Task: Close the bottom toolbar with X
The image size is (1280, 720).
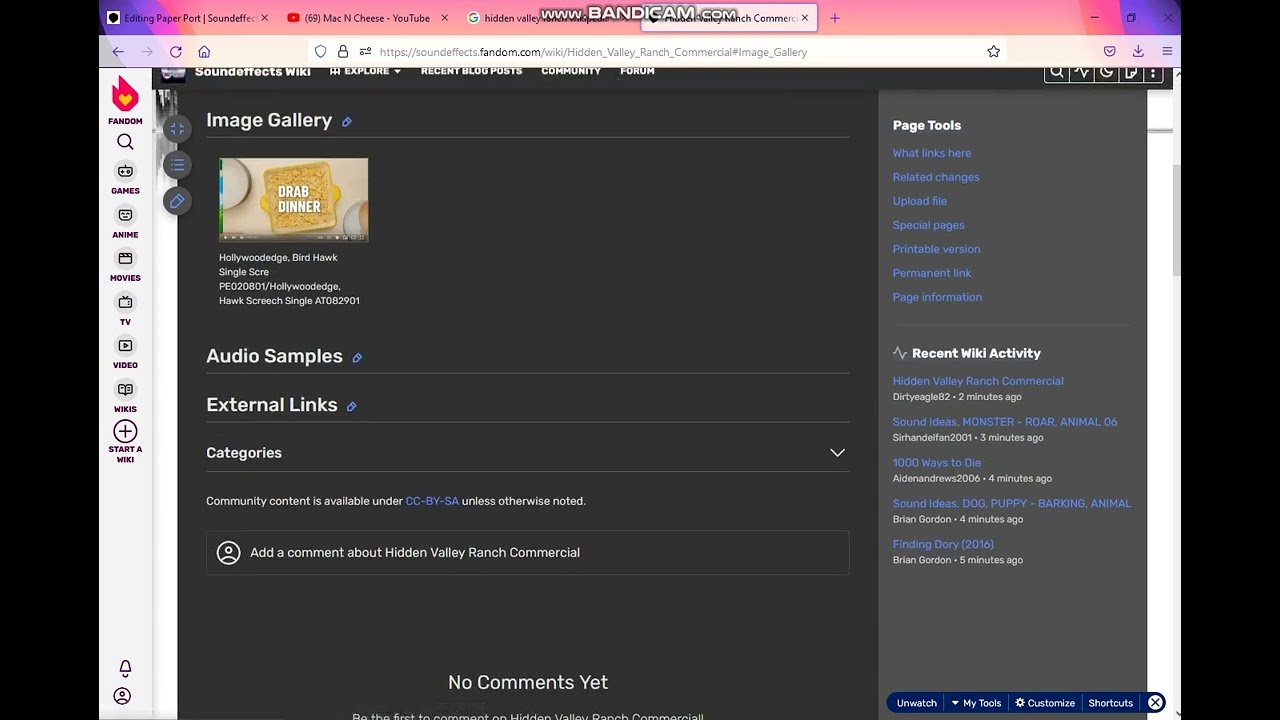Action: pos(1155,703)
